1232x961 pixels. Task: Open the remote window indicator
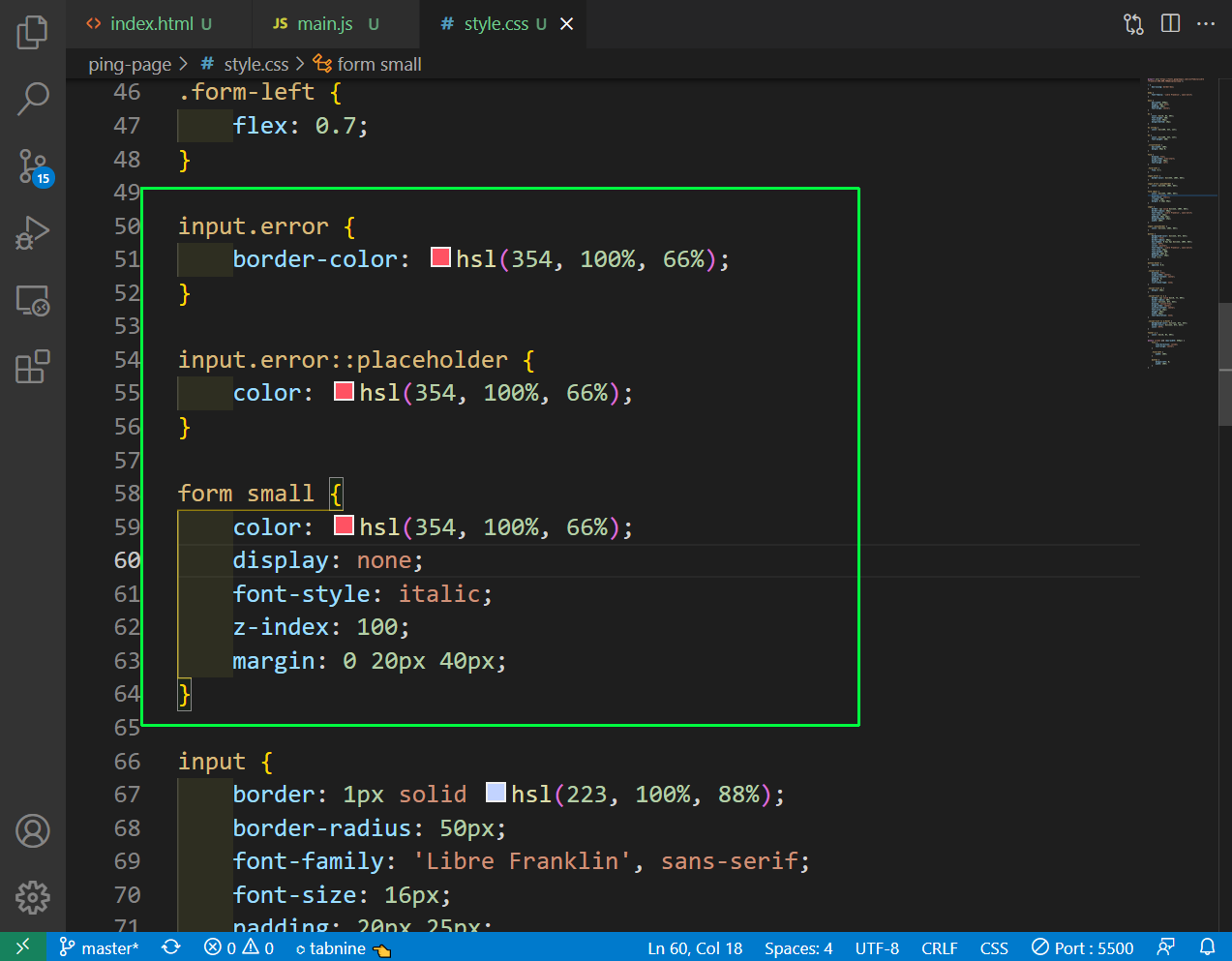(x=23, y=947)
